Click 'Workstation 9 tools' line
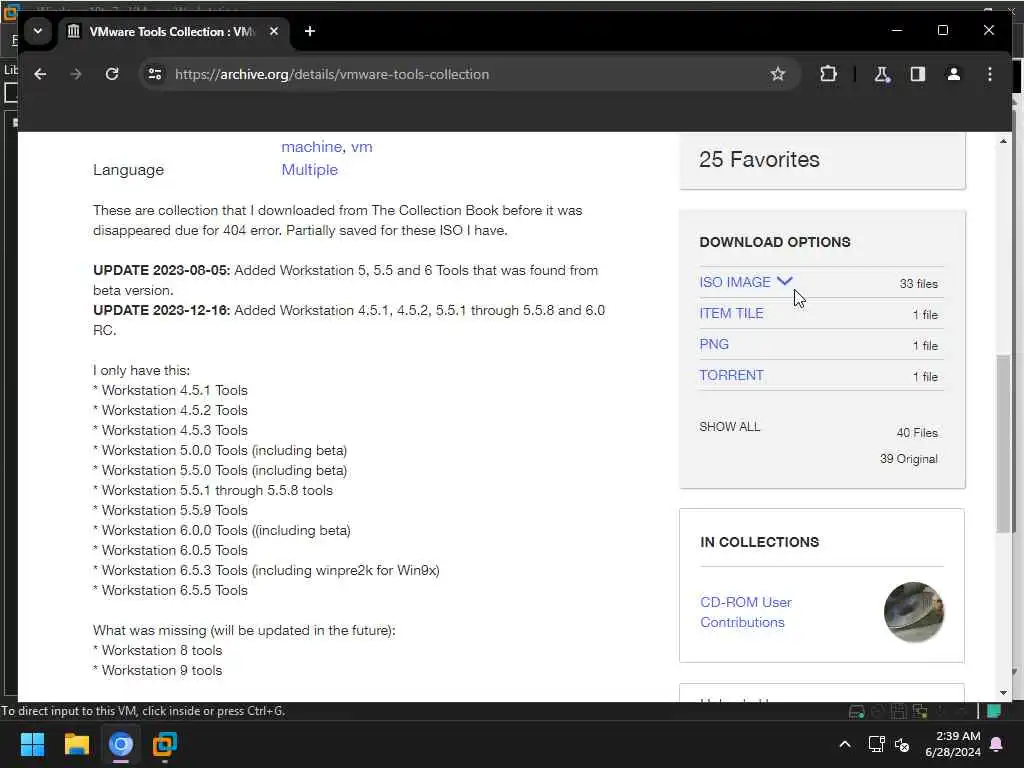The height and width of the screenshot is (768, 1024). [x=157, y=671]
